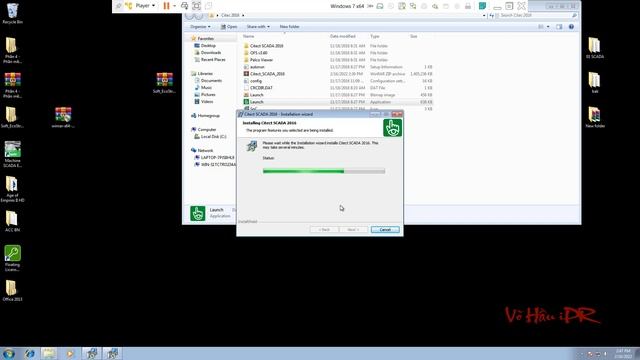Cancel the Citect SCADA installation
The image size is (640, 360).
tap(385, 229)
